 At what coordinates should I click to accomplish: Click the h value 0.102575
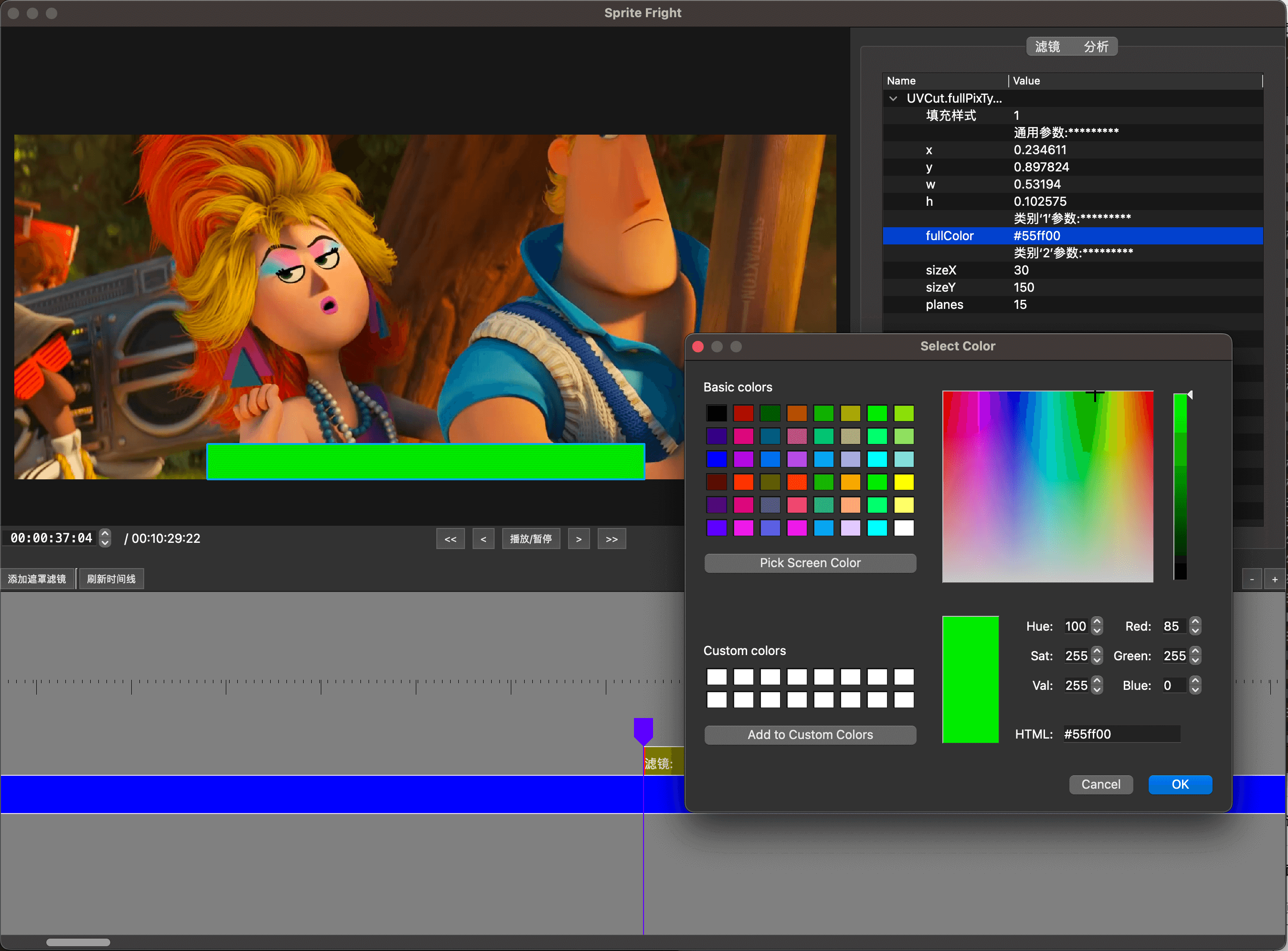1040,201
